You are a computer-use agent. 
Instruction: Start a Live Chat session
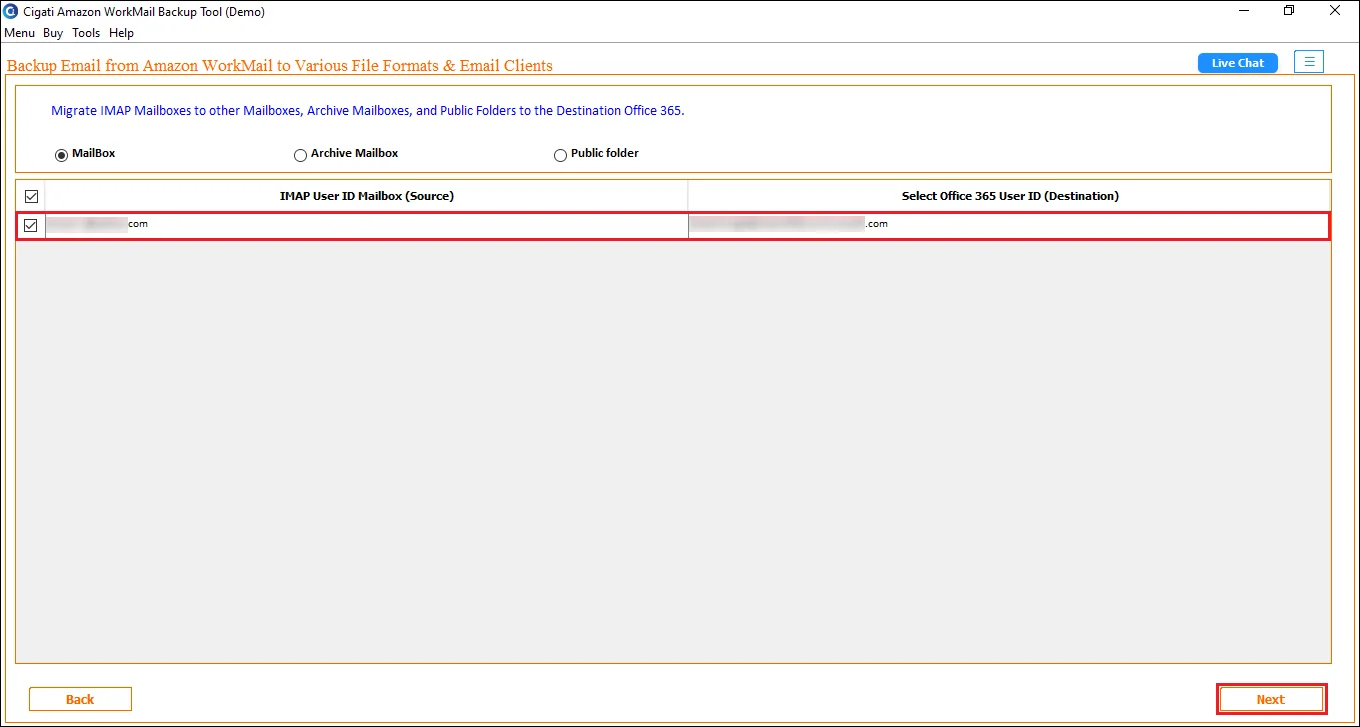pos(1238,63)
